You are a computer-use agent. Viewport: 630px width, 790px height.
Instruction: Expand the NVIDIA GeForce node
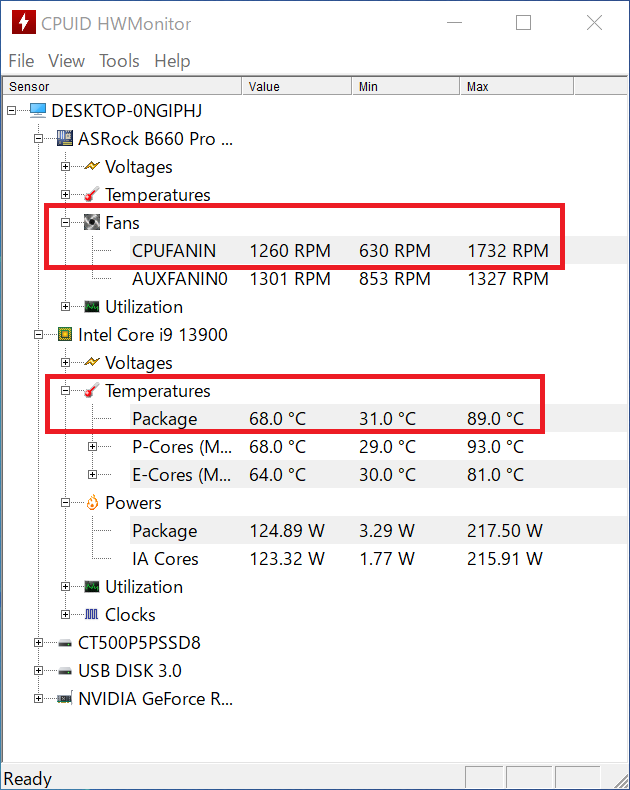[38, 698]
